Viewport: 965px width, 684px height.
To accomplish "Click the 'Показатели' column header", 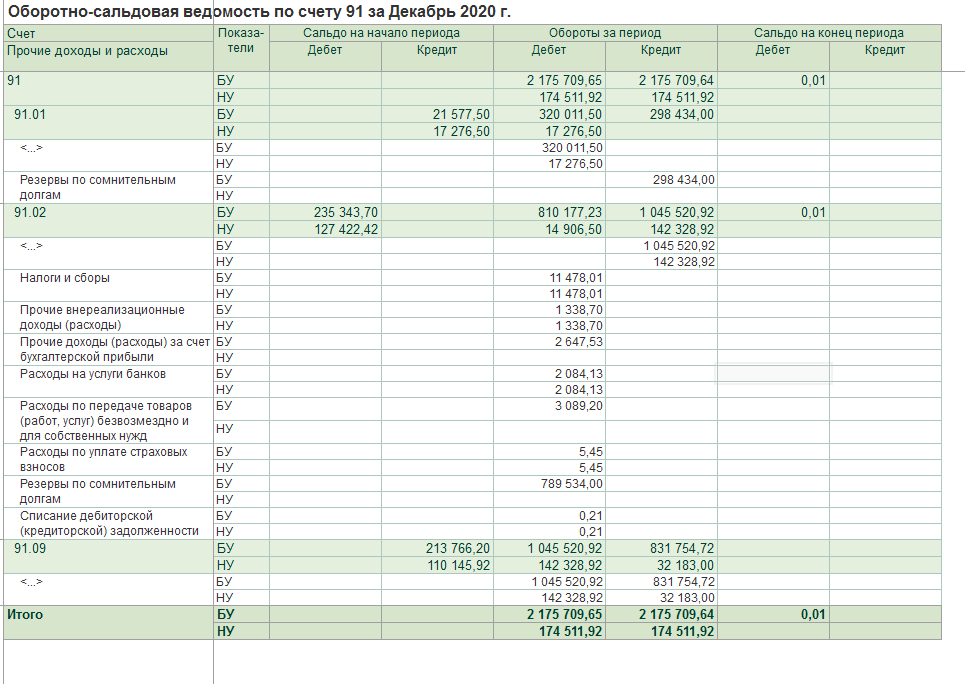I will tap(240, 41).
